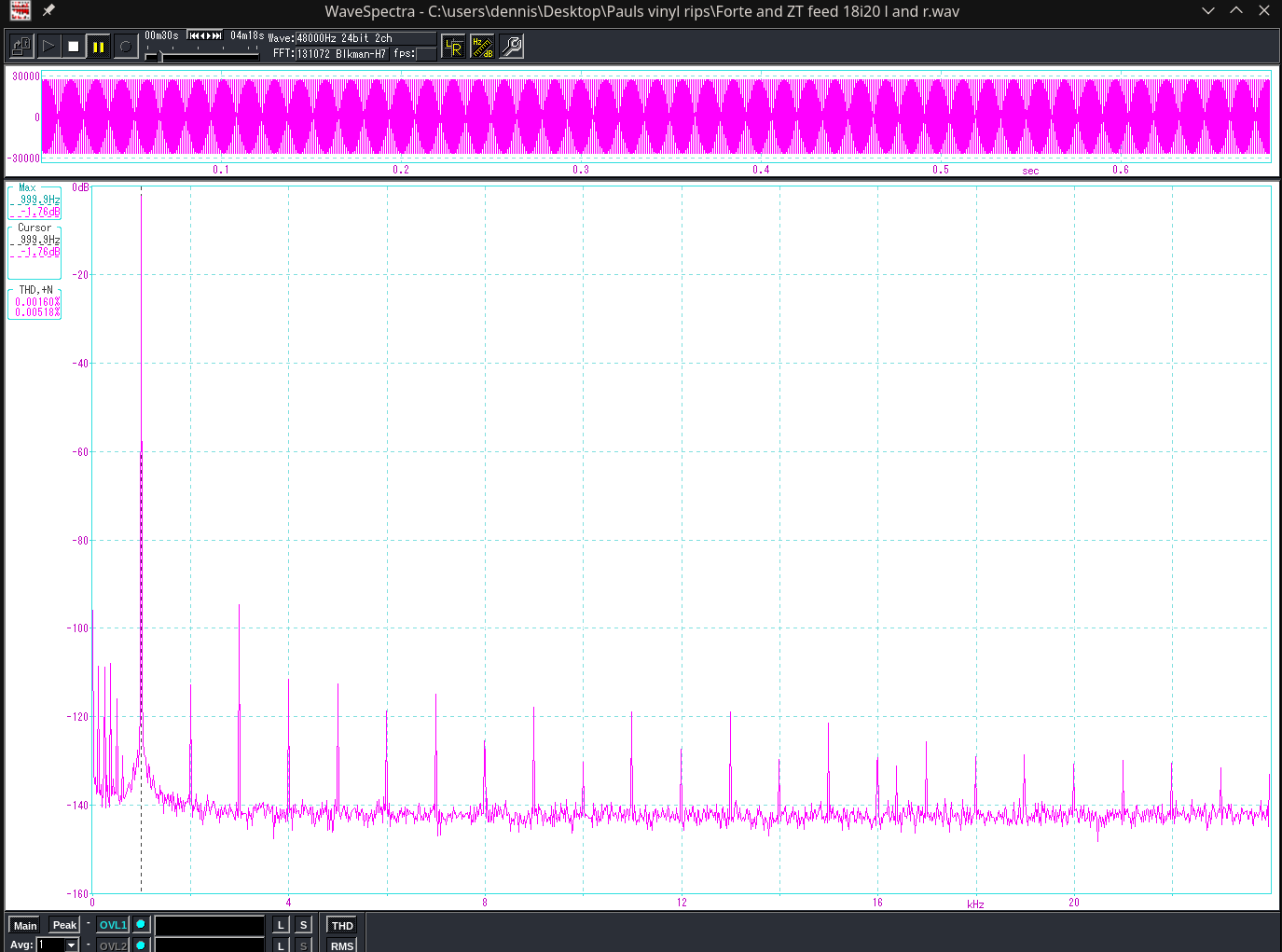Select the Cursor panel -1.76dB reading
Screen dimensions: 1282x952
[39, 252]
